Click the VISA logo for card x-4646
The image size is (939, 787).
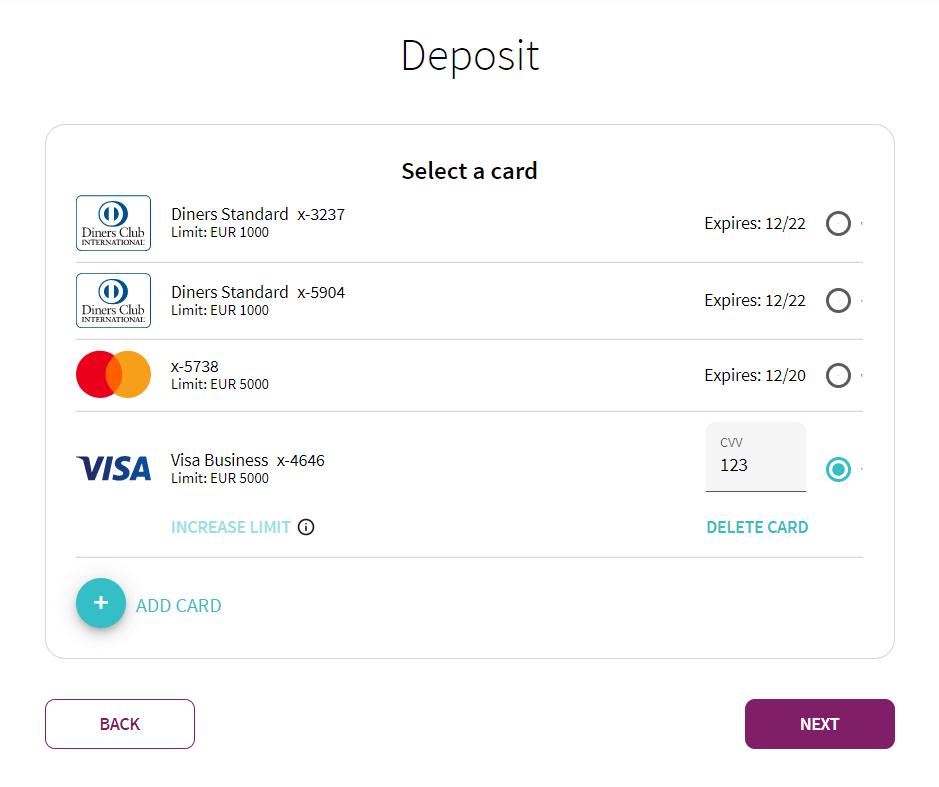click(x=113, y=468)
